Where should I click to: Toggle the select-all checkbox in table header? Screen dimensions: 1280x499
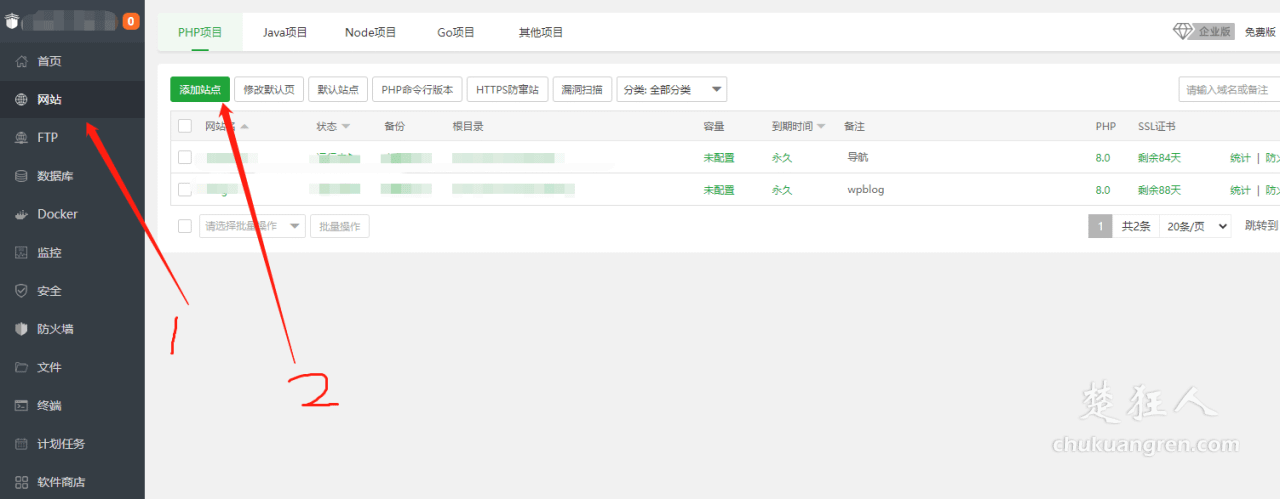click(185, 126)
